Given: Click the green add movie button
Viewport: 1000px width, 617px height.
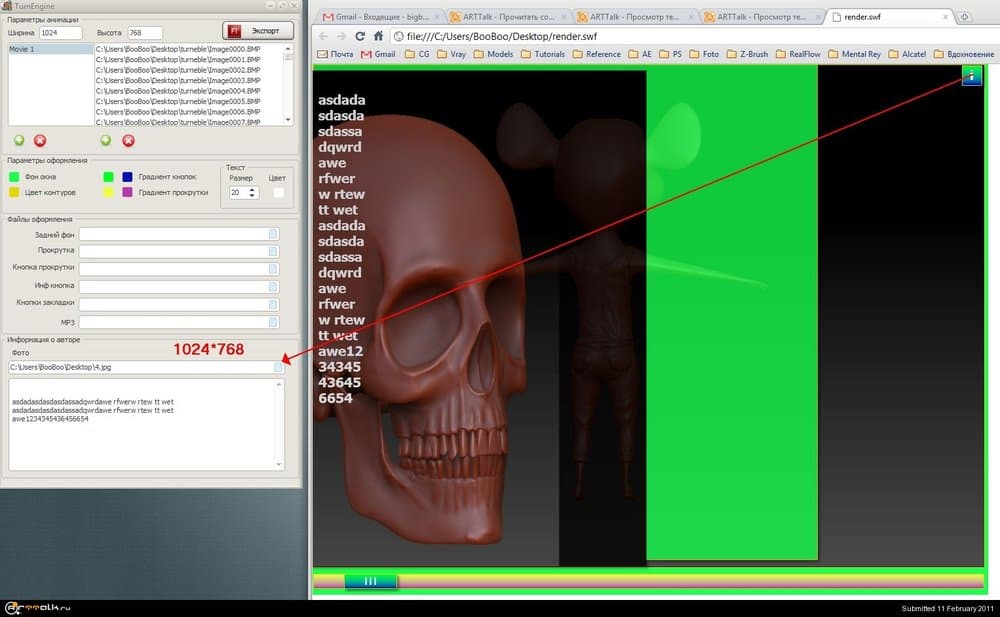Looking at the screenshot, I should (19, 141).
